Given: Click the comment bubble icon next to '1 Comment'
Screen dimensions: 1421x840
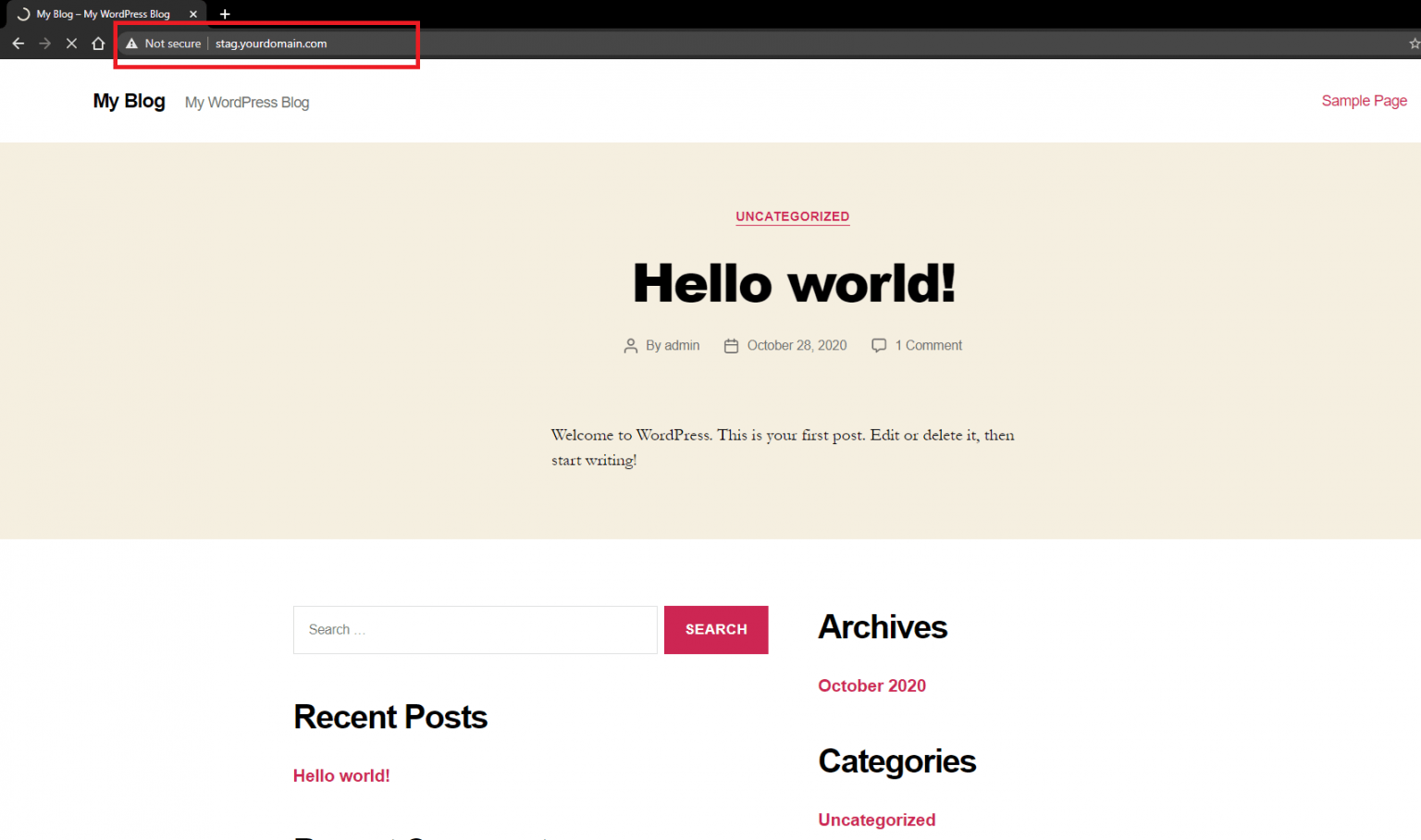Looking at the screenshot, I should coord(879,345).
